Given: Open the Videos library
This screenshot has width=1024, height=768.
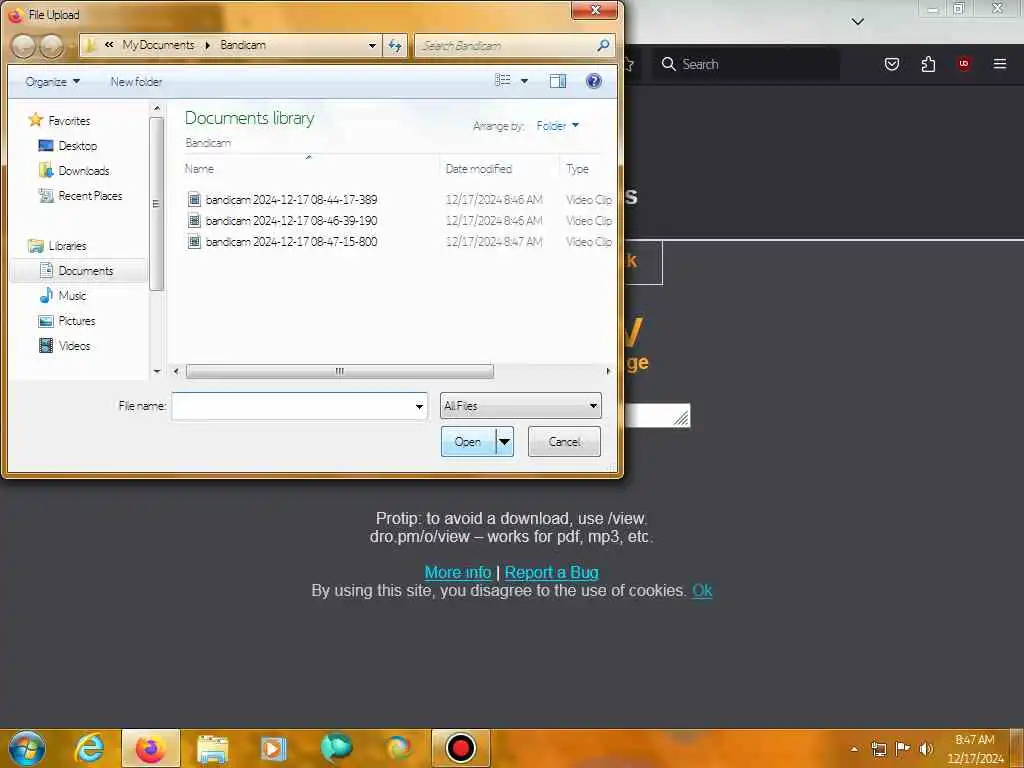Looking at the screenshot, I should (65, 345).
